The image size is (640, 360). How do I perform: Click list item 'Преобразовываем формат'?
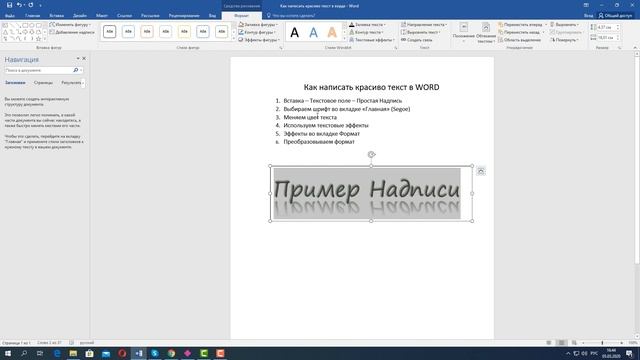[319, 142]
